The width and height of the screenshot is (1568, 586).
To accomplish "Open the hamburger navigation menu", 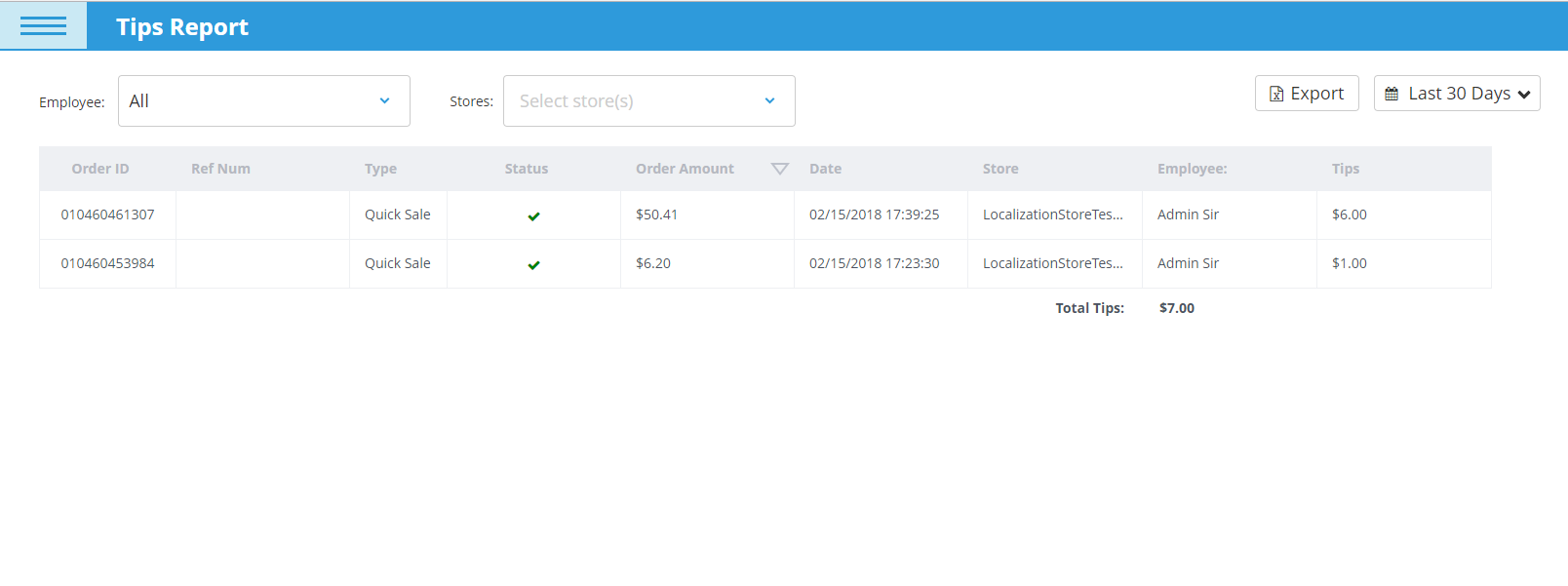I will click(43, 26).
